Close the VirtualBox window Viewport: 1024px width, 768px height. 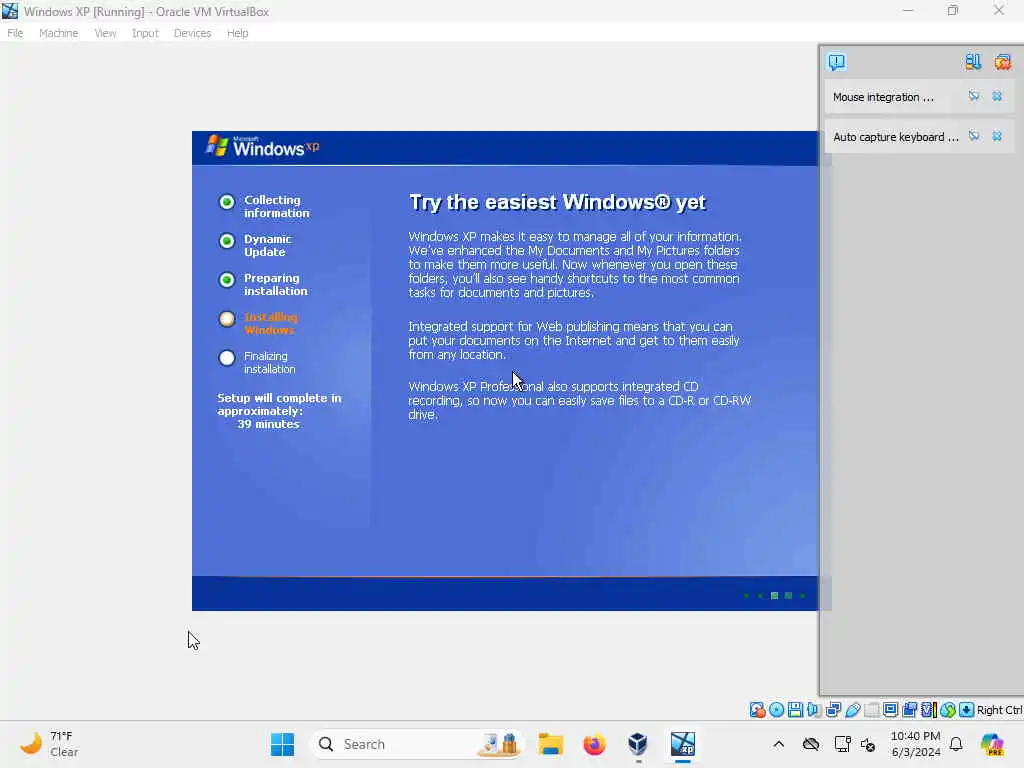click(x=999, y=10)
